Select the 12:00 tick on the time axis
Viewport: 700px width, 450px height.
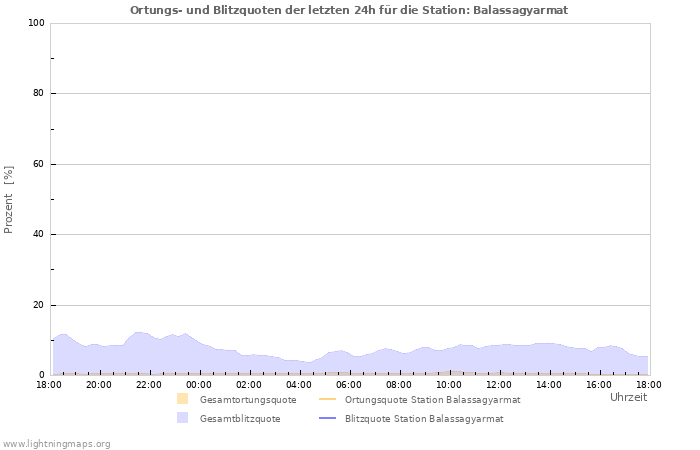(x=499, y=384)
